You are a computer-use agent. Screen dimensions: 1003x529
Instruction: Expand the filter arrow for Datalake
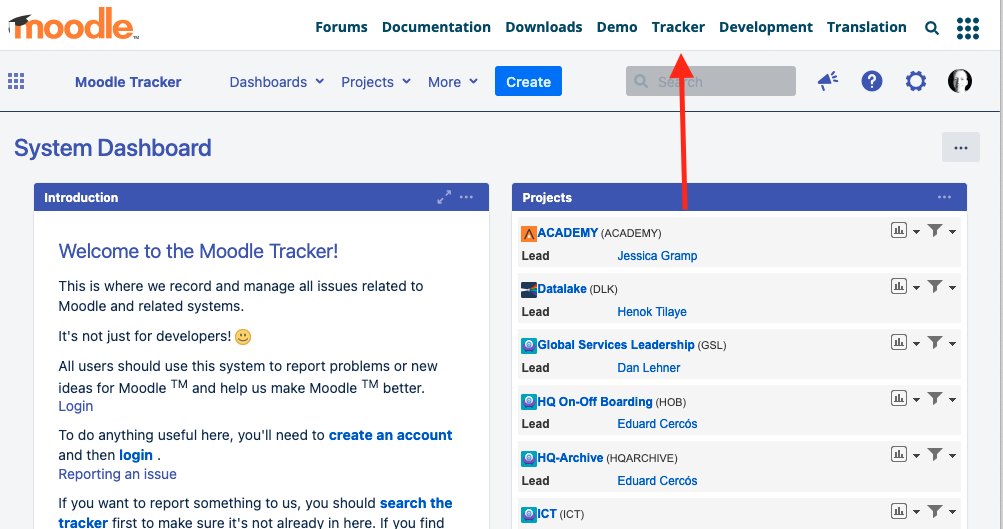click(x=952, y=288)
